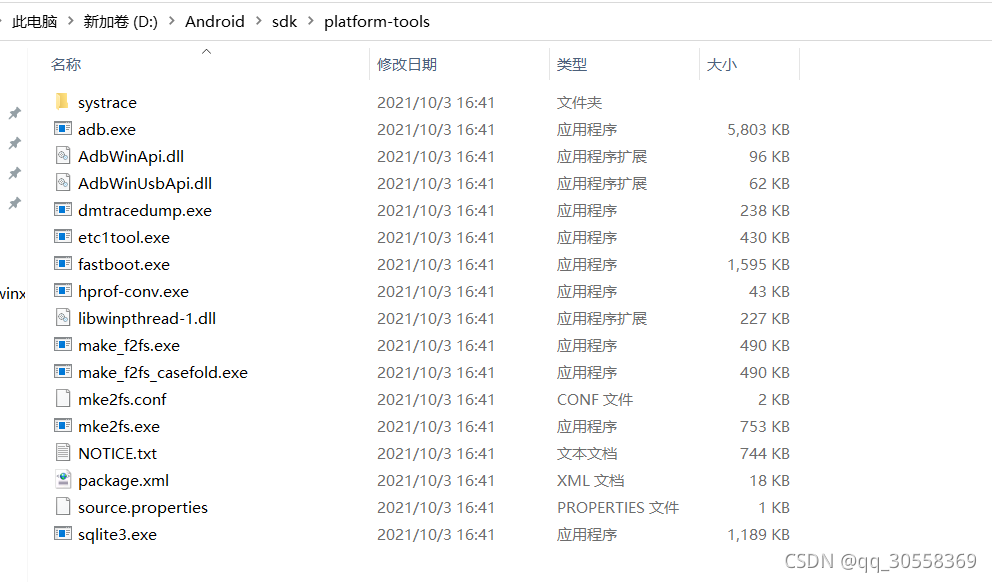The width and height of the screenshot is (992, 582).
Task: Click the 1,189 KB size value
Action: (759, 535)
